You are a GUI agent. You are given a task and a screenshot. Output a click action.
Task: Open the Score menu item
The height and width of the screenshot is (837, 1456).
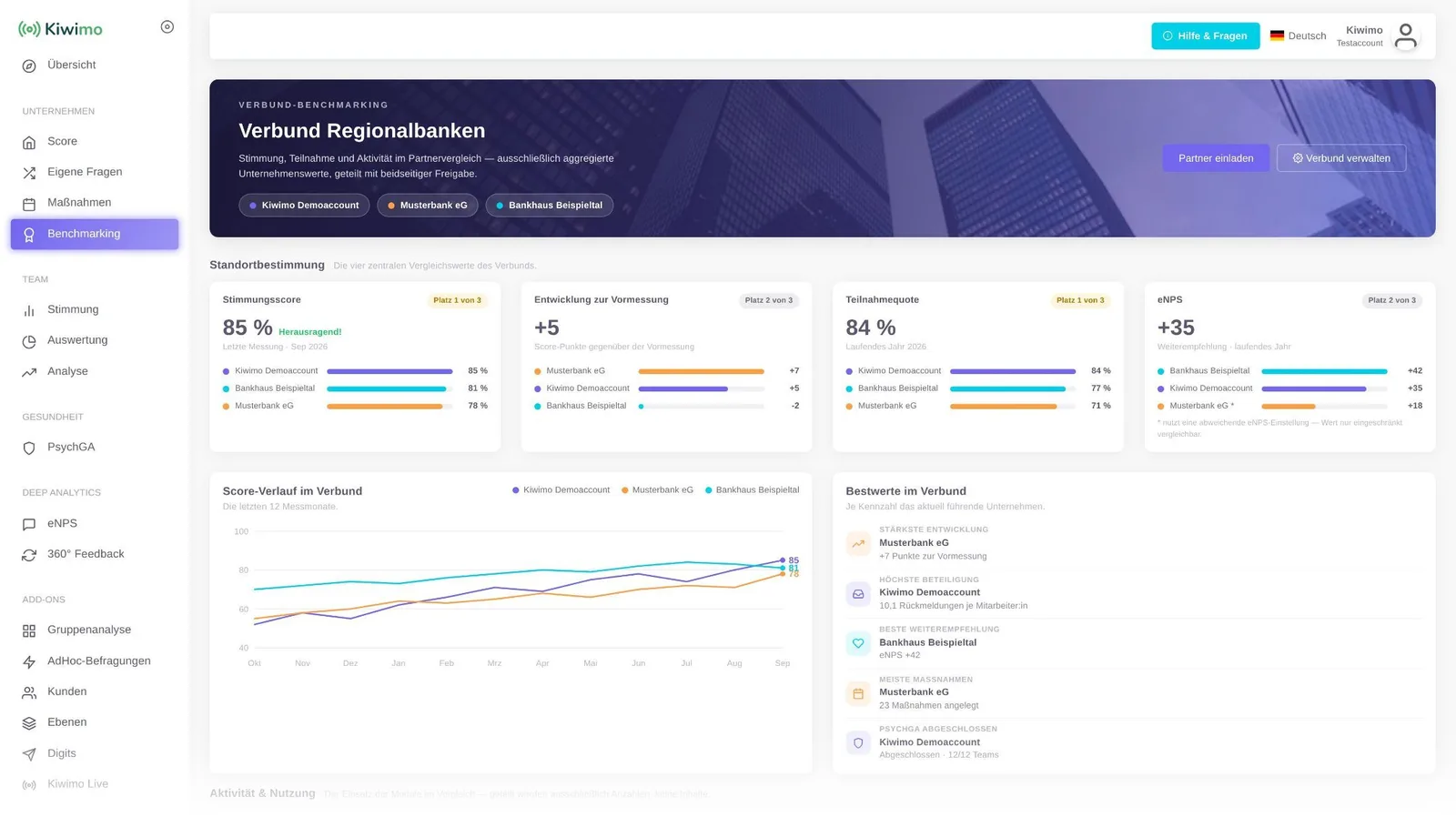click(x=95, y=142)
